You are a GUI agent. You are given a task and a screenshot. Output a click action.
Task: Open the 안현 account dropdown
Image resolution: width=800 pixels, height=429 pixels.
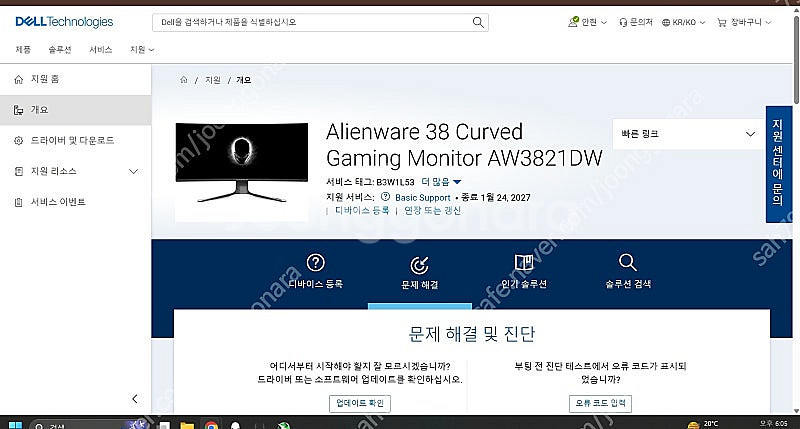(x=587, y=22)
